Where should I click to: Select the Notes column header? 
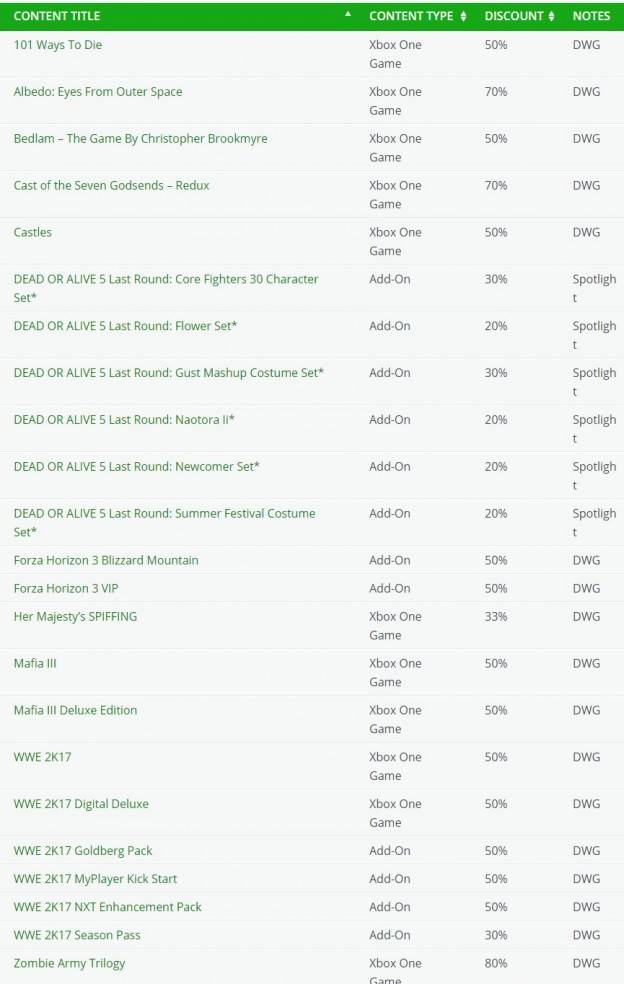click(x=591, y=16)
